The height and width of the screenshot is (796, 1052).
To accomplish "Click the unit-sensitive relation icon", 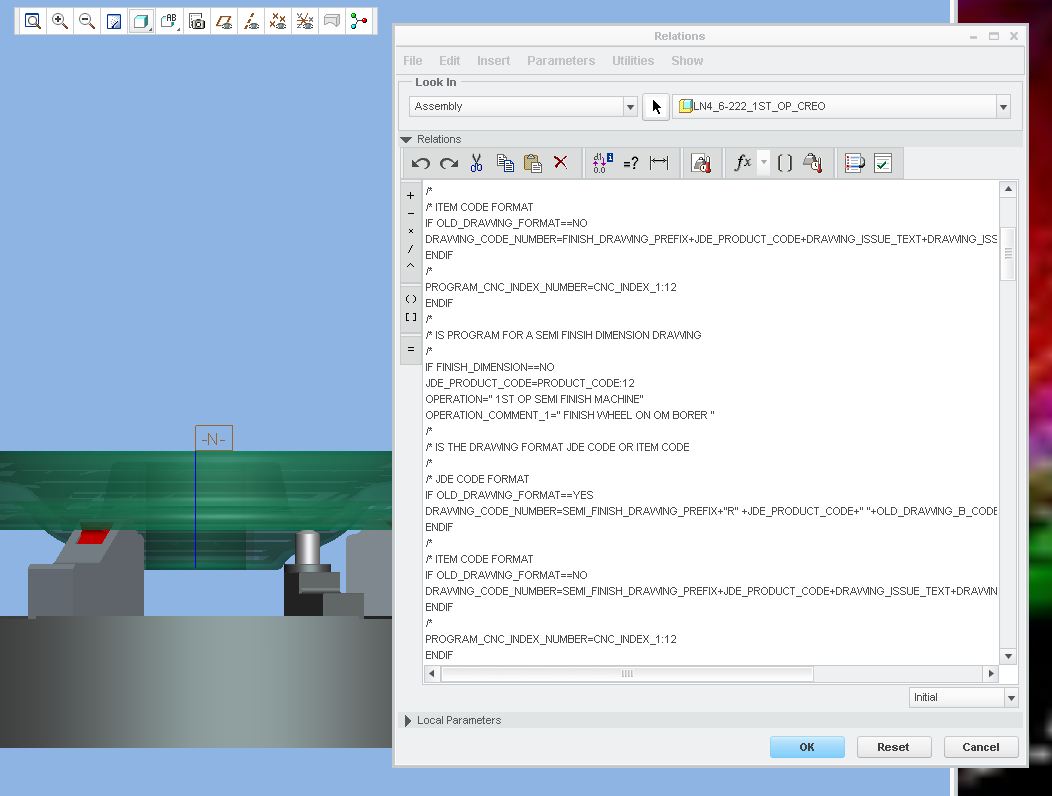I will 812,163.
